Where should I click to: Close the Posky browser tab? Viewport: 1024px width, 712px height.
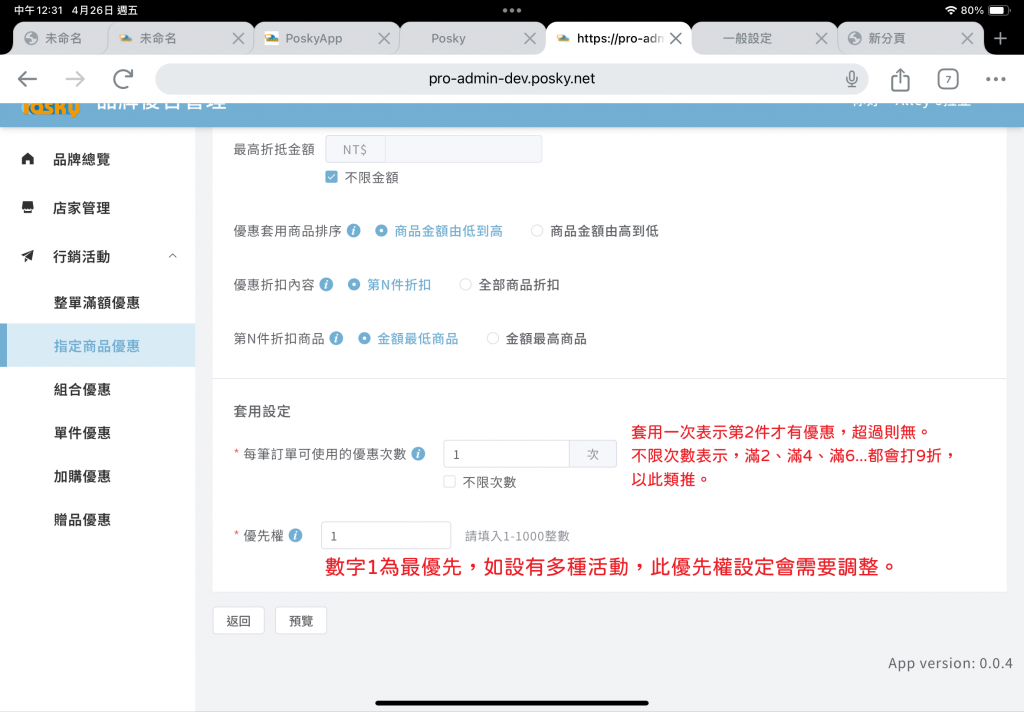530,39
